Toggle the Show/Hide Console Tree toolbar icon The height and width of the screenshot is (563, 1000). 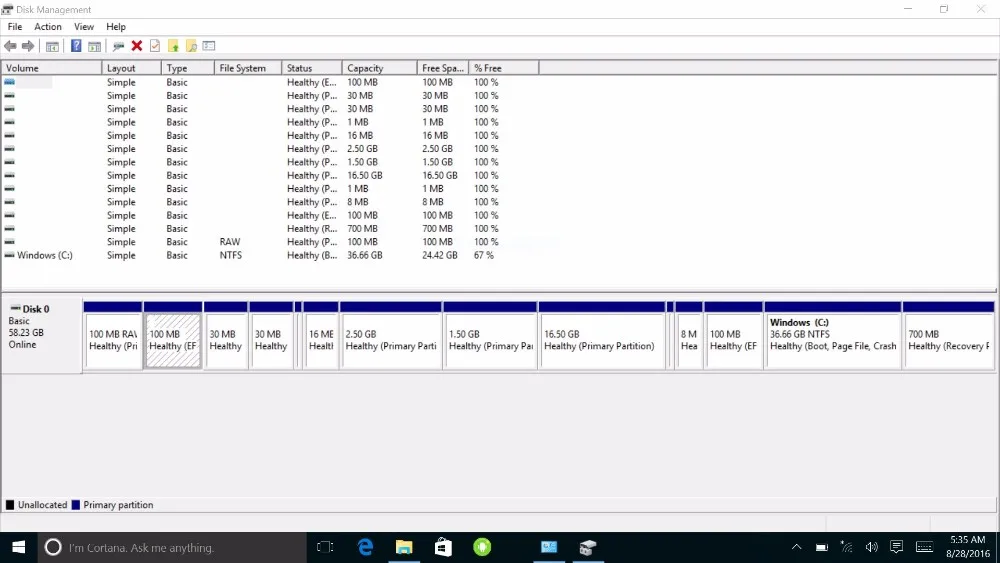tap(52, 46)
